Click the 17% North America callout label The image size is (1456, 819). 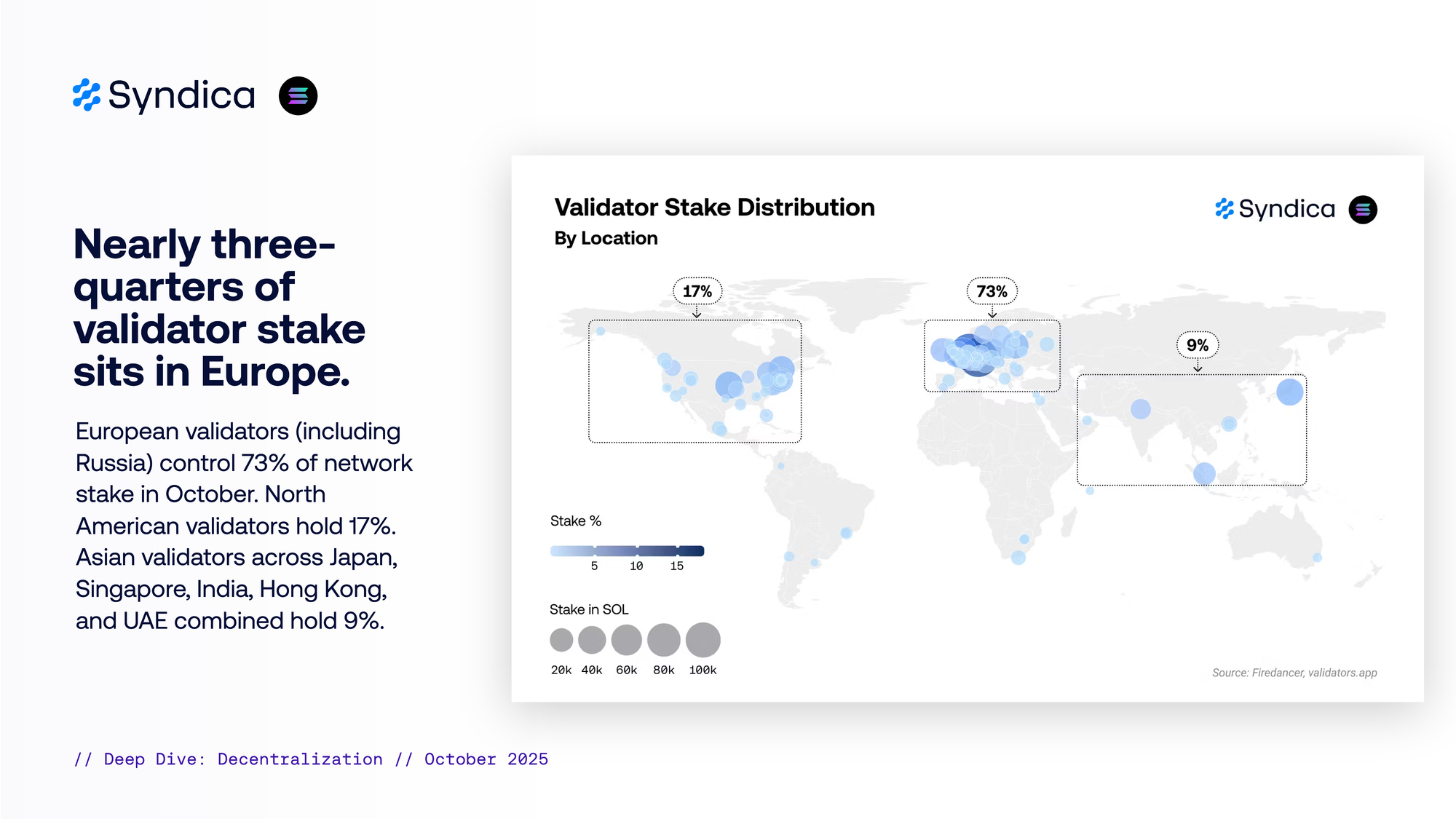click(697, 291)
